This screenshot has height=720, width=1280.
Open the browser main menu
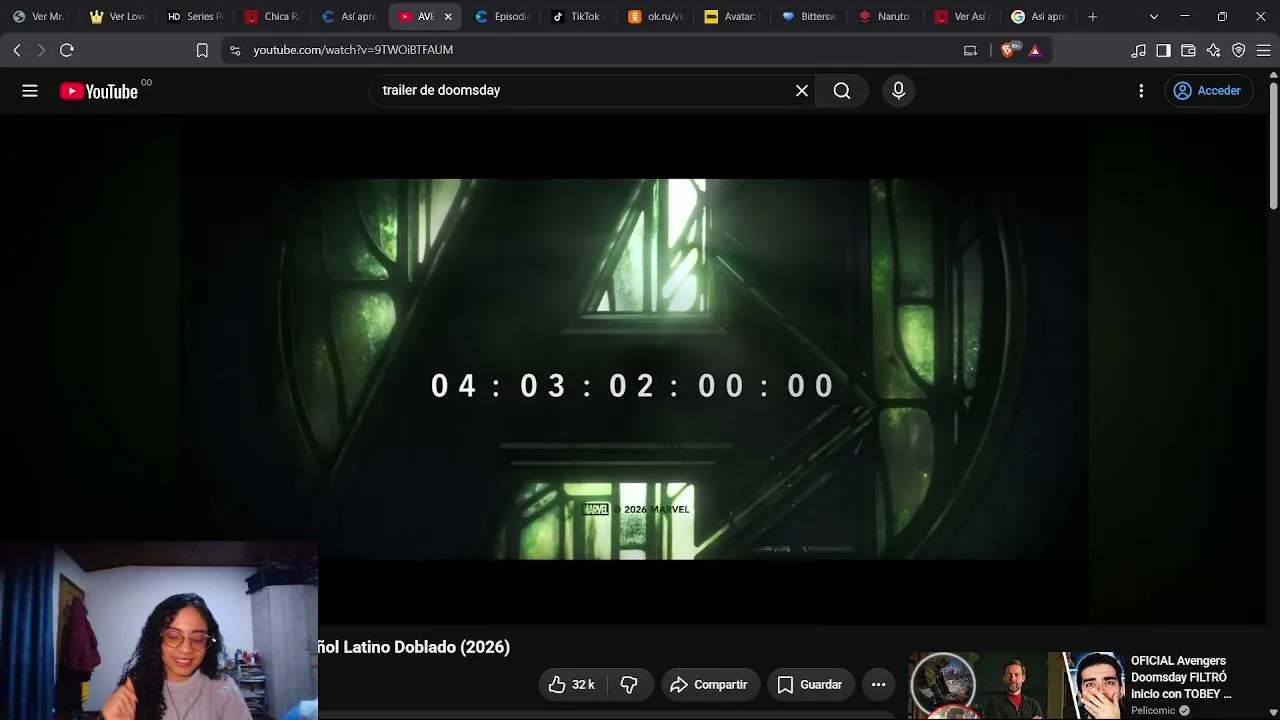[1263, 50]
